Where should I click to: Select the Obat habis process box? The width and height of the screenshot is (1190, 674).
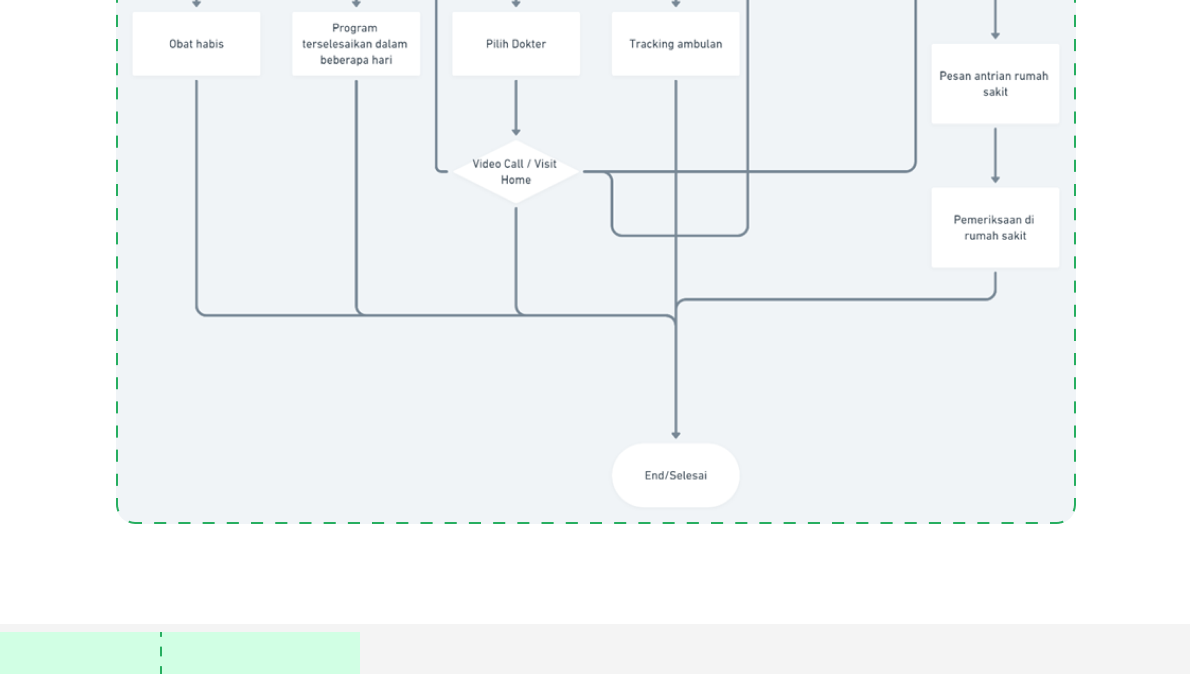[x=196, y=44]
